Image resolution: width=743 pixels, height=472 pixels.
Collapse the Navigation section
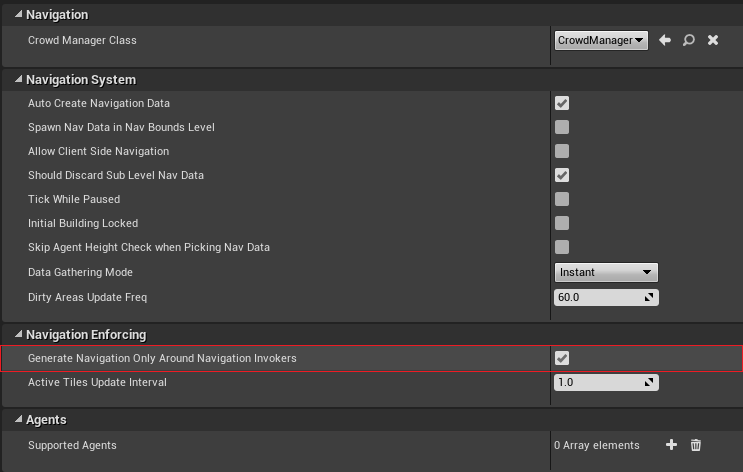coord(18,14)
